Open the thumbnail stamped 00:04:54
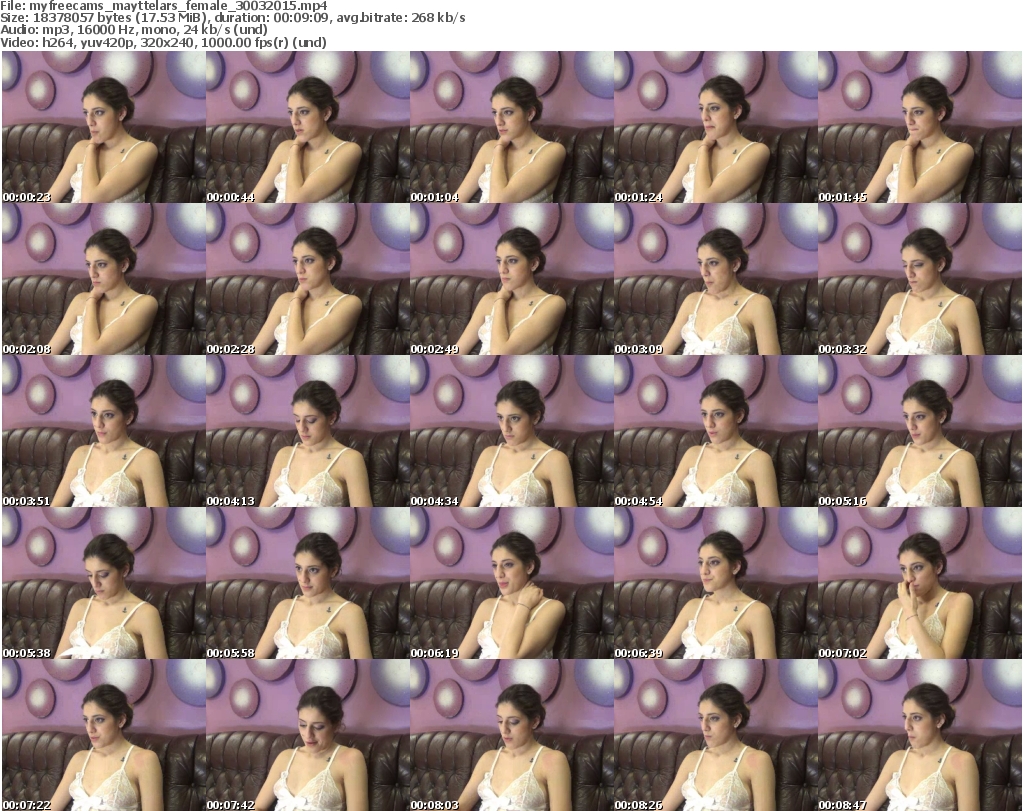This screenshot has width=1024, height=811. point(716,431)
